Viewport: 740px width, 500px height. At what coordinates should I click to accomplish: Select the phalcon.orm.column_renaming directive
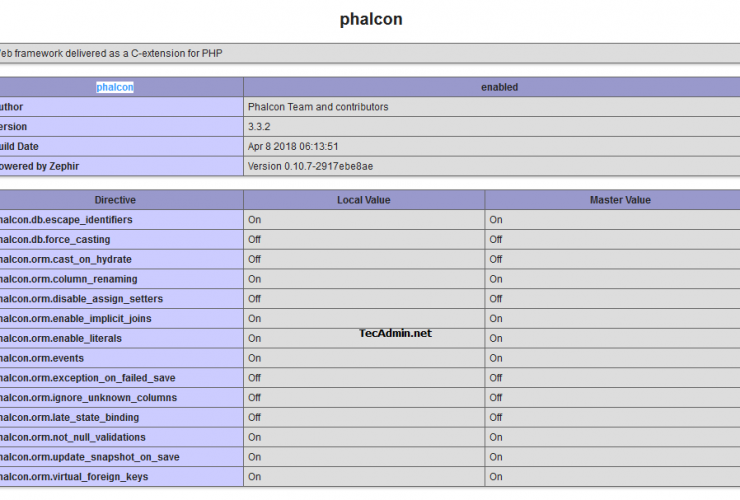click(x=68, y=279)
